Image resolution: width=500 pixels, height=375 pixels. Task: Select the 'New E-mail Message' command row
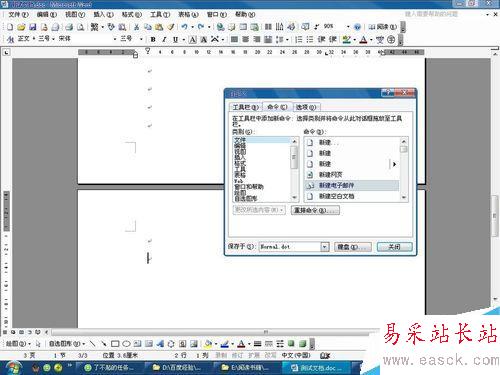click(x=352, y=185)
